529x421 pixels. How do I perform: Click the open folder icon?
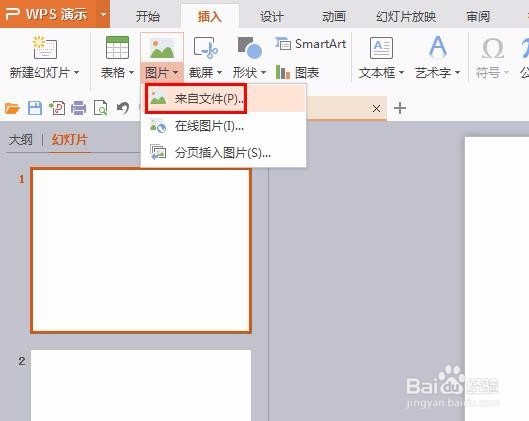click(12, 108)
